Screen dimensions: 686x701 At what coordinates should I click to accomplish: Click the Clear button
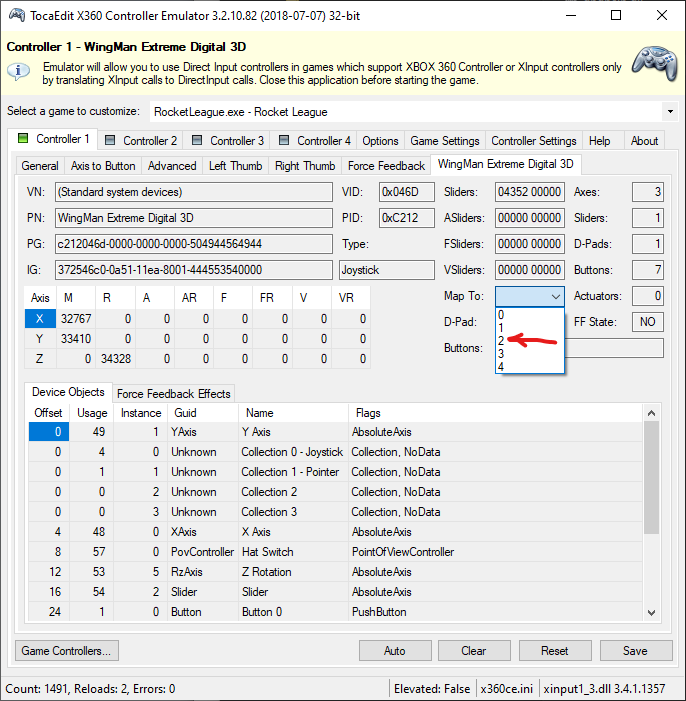(x=474, y=650)
